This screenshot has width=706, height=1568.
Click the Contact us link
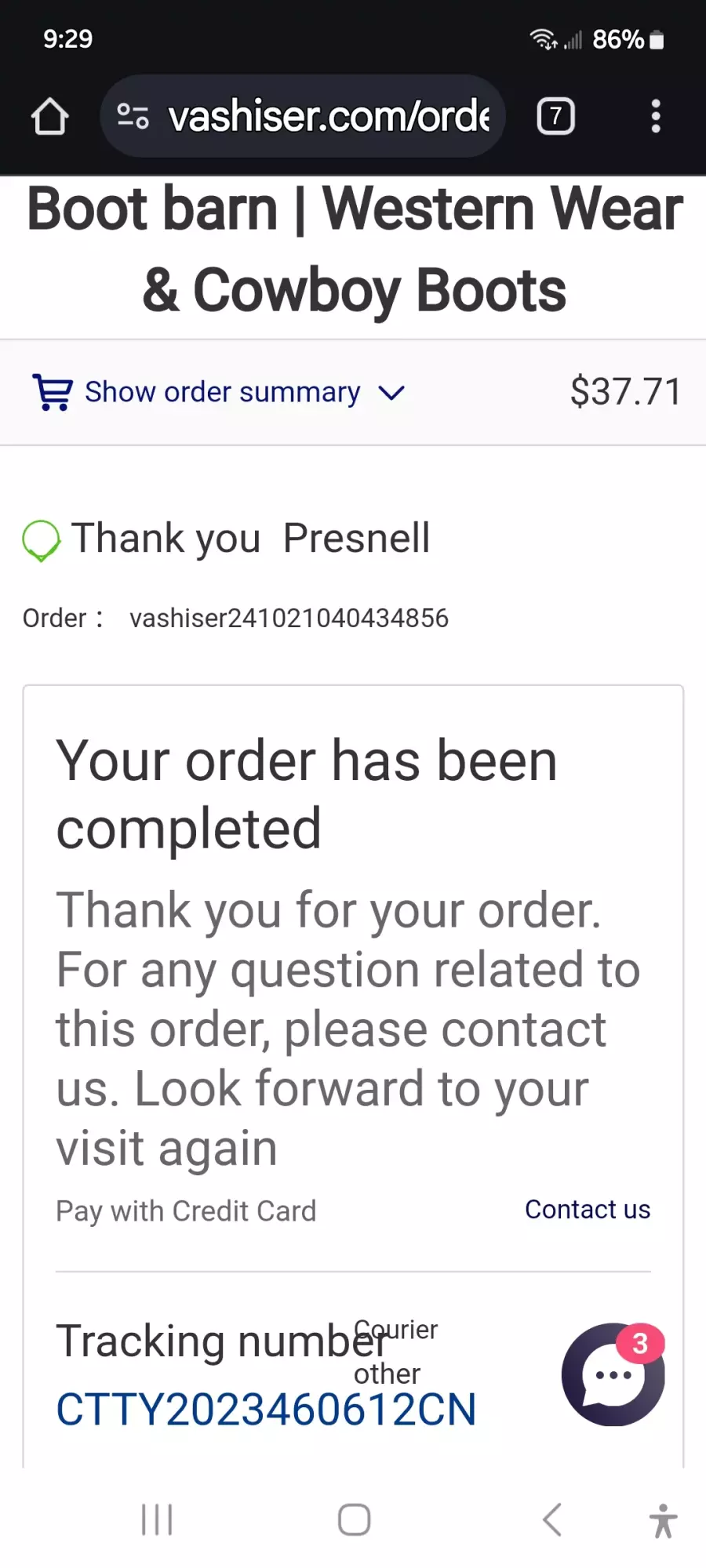point(588,1209)
